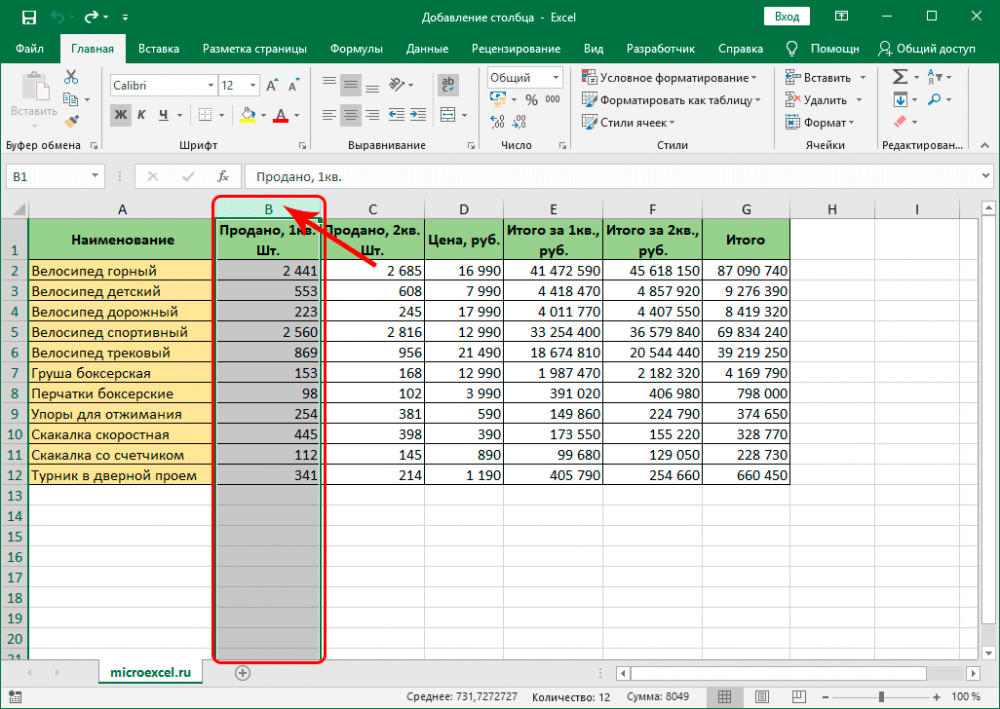The height and width of the screenshot is (709, 1000).
Task: Click the Redo arrow icon
Action: pos(91,17)
